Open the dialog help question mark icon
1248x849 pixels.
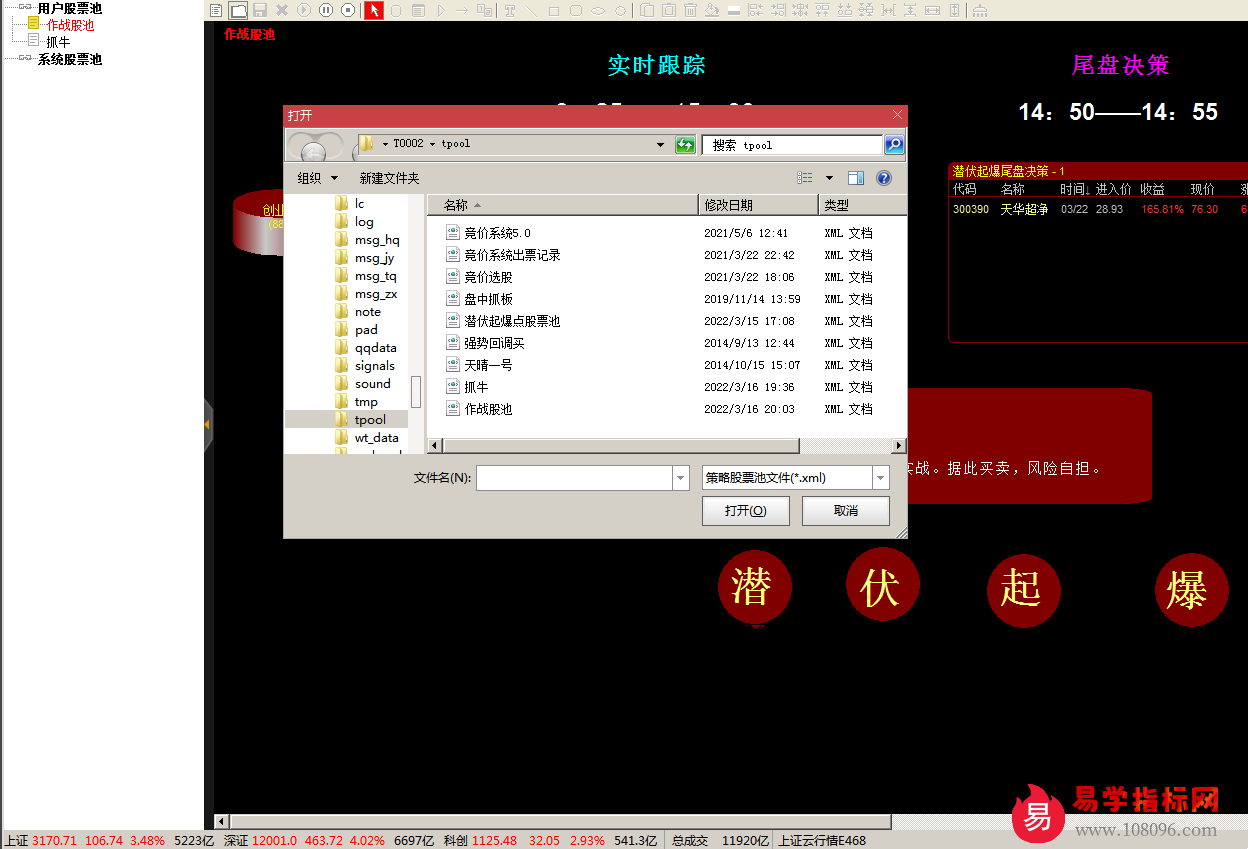pyautogui.click(x=884, y=178)
